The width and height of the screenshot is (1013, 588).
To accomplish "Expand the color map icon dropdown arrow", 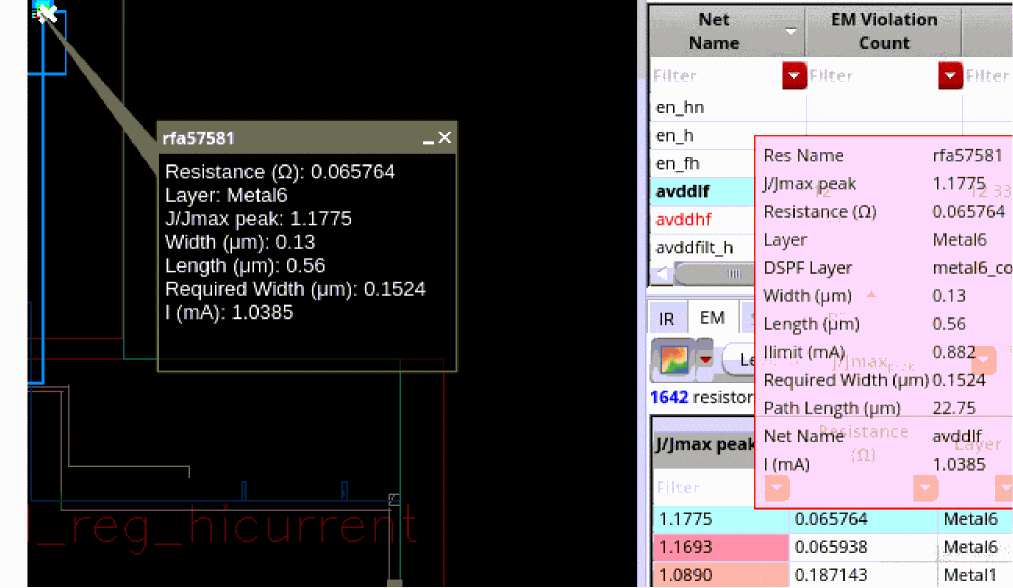I will [704, 359].
